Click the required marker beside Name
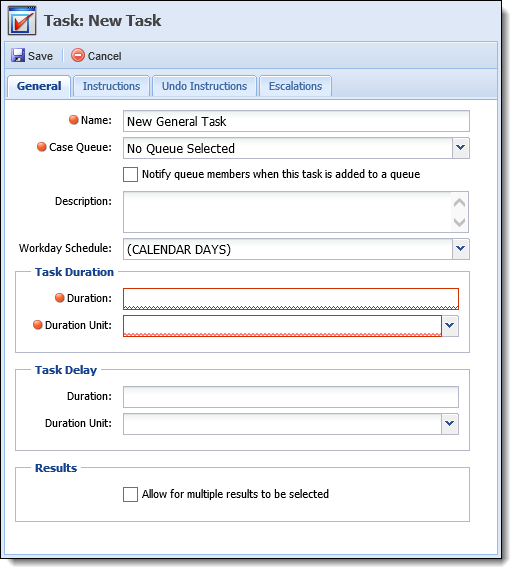 click(x=74, y=120)
